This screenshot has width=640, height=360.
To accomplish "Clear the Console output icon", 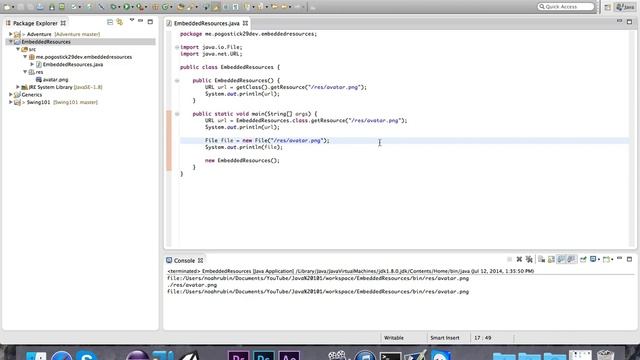I will pos(542,259).
